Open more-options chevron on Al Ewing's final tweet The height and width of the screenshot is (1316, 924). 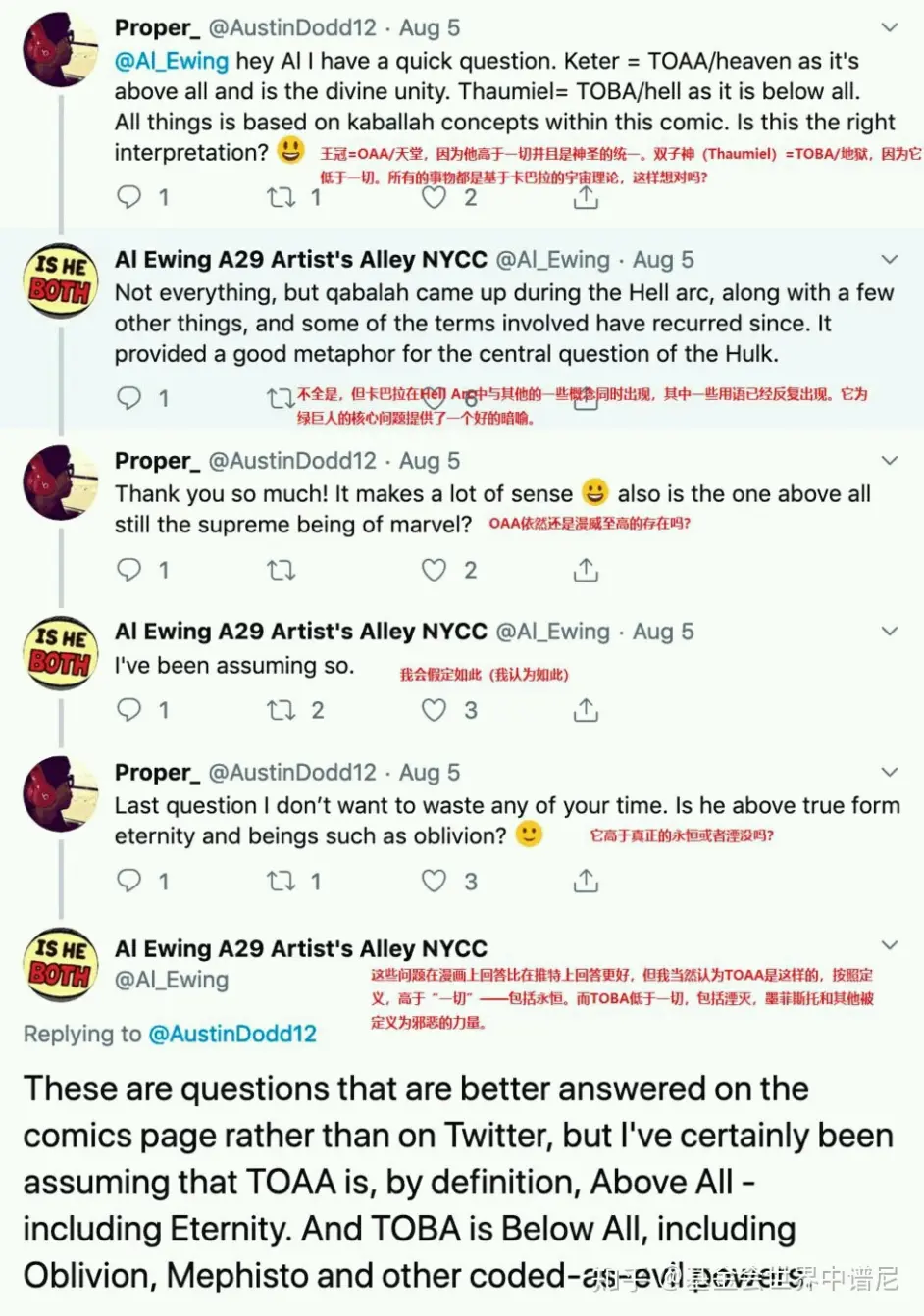pos(890,945)
